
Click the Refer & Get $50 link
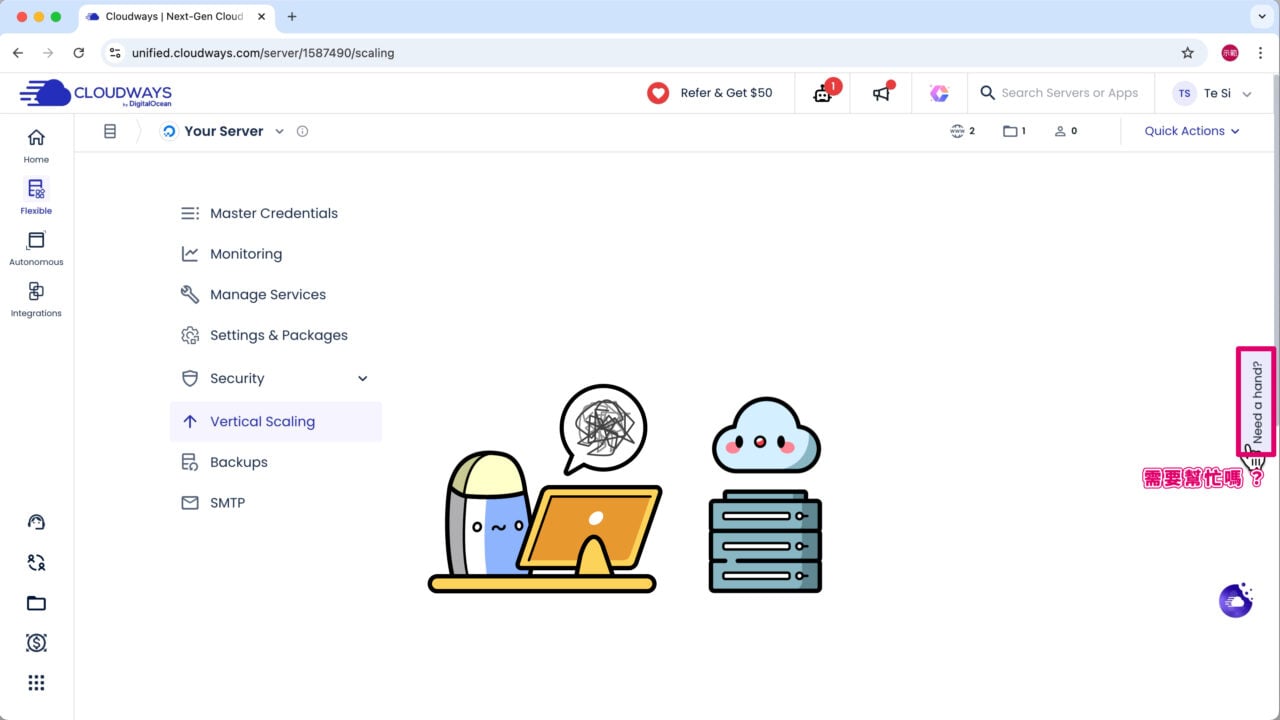pyautogui.click(x=710, y=93)
